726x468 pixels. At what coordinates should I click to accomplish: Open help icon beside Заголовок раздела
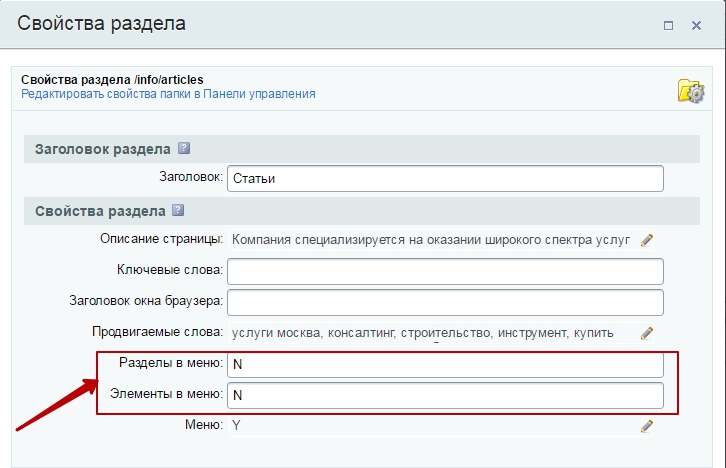[x=184, y=148]
